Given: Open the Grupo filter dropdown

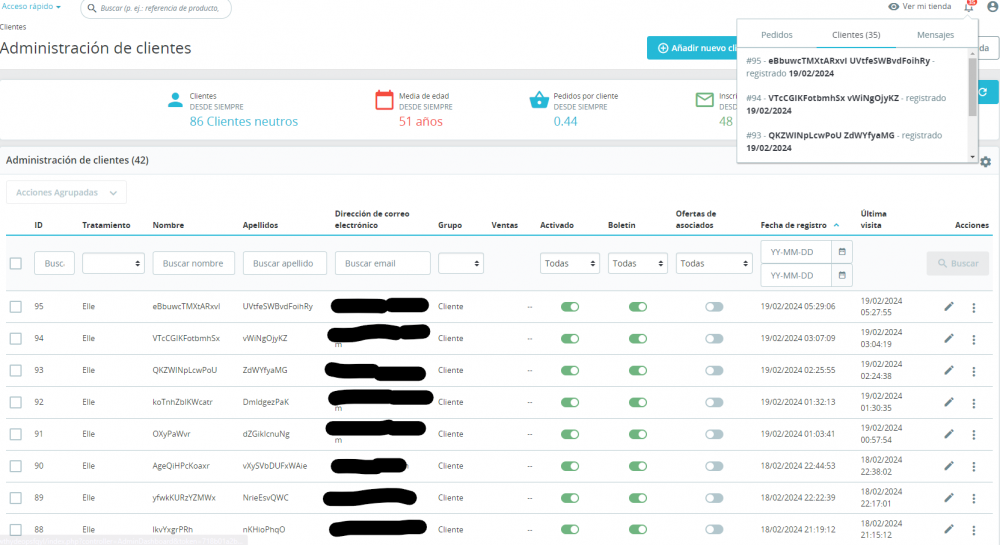Looking at the screenshot, I should point(460,263).
